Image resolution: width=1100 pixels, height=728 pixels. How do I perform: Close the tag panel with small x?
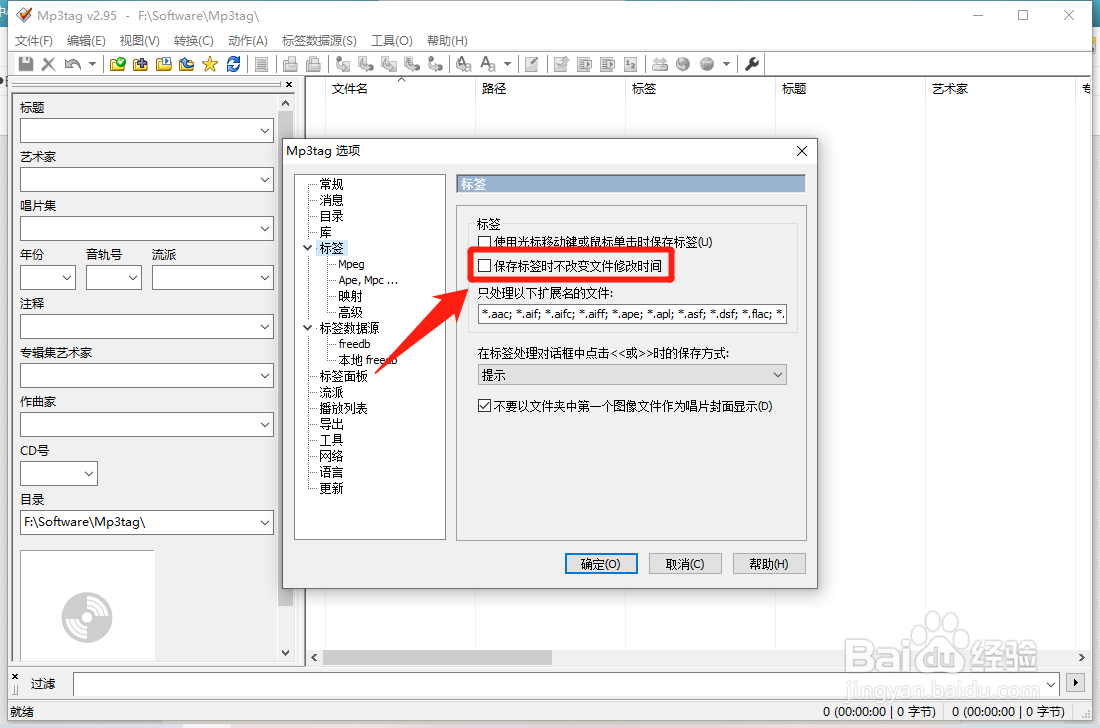(x=289, y=84)
